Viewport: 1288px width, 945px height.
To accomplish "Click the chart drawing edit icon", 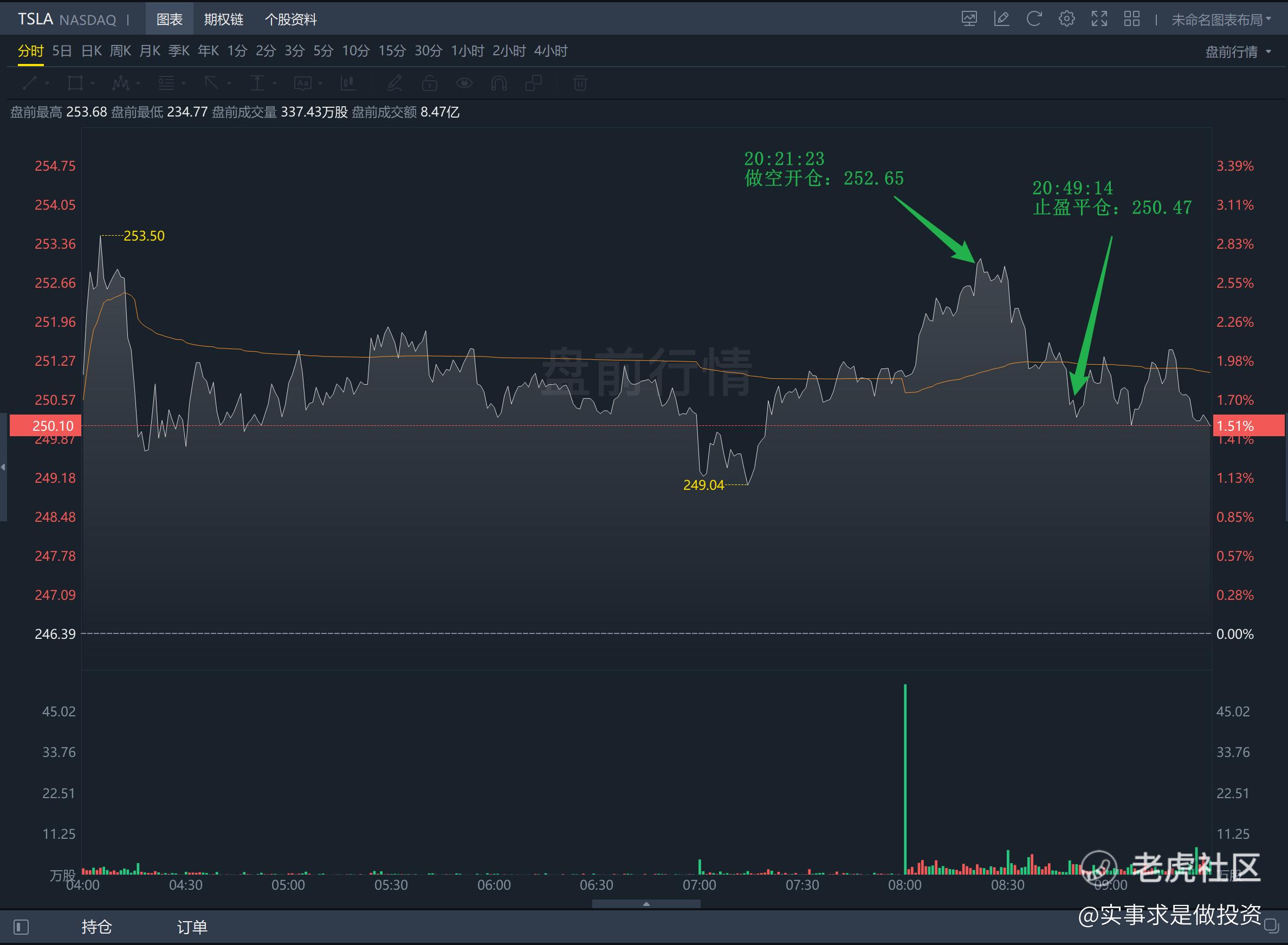I will coord(1001,19).
